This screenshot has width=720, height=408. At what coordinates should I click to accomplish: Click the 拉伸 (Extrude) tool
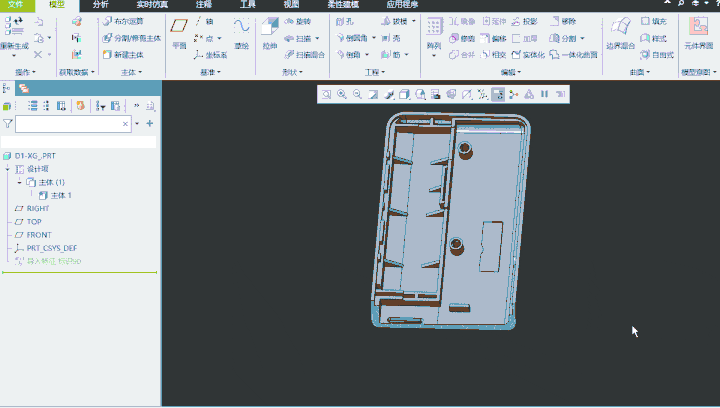point(270,33)
